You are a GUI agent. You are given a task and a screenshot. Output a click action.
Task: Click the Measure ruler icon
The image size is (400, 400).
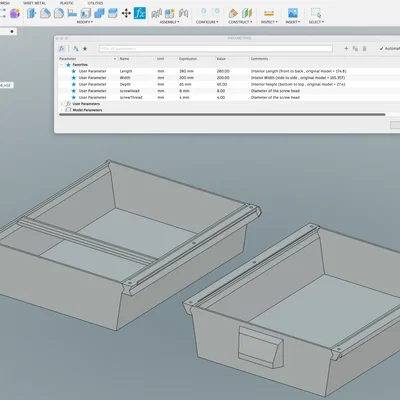coord(269,13)
